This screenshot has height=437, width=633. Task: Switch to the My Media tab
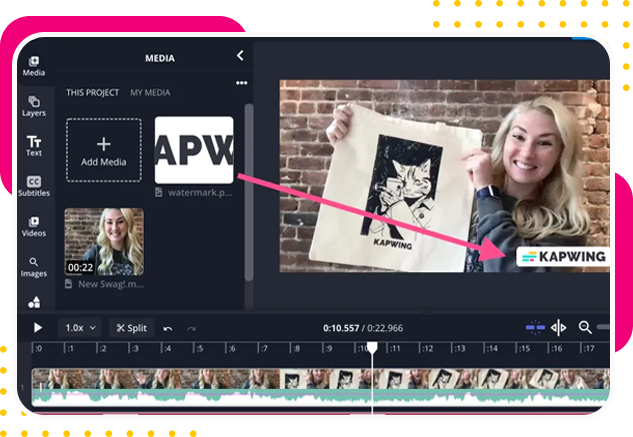click(x=150, y=92)
